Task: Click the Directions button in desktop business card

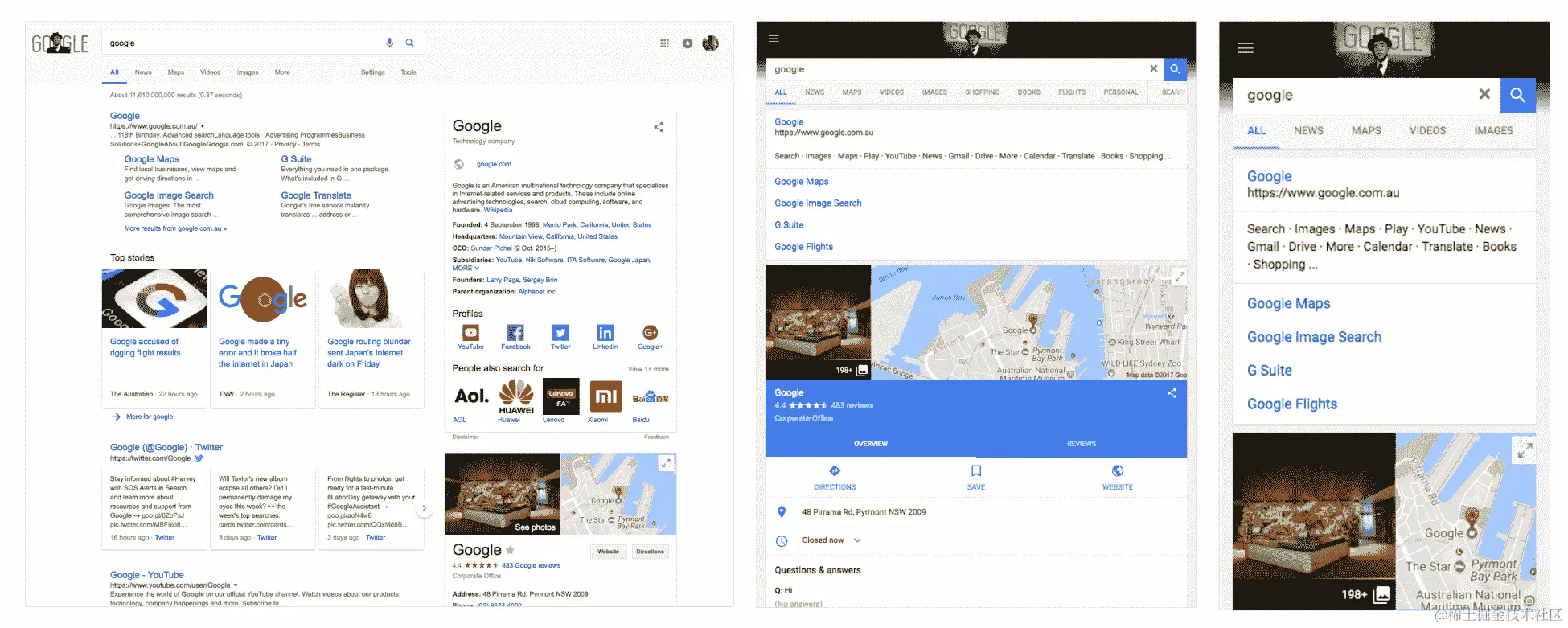Action: coord(651,552)
